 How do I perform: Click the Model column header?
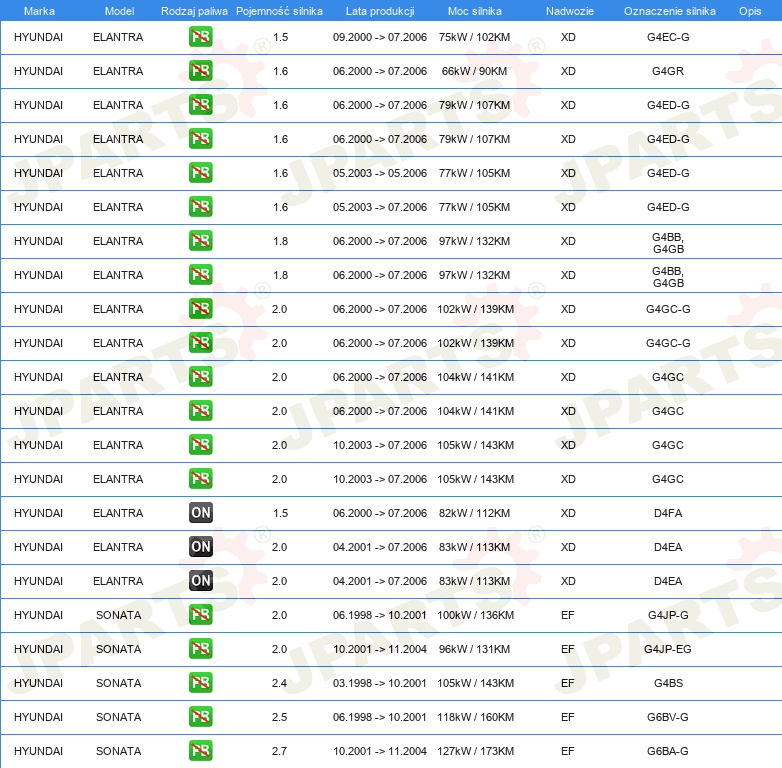pos(119,11)
